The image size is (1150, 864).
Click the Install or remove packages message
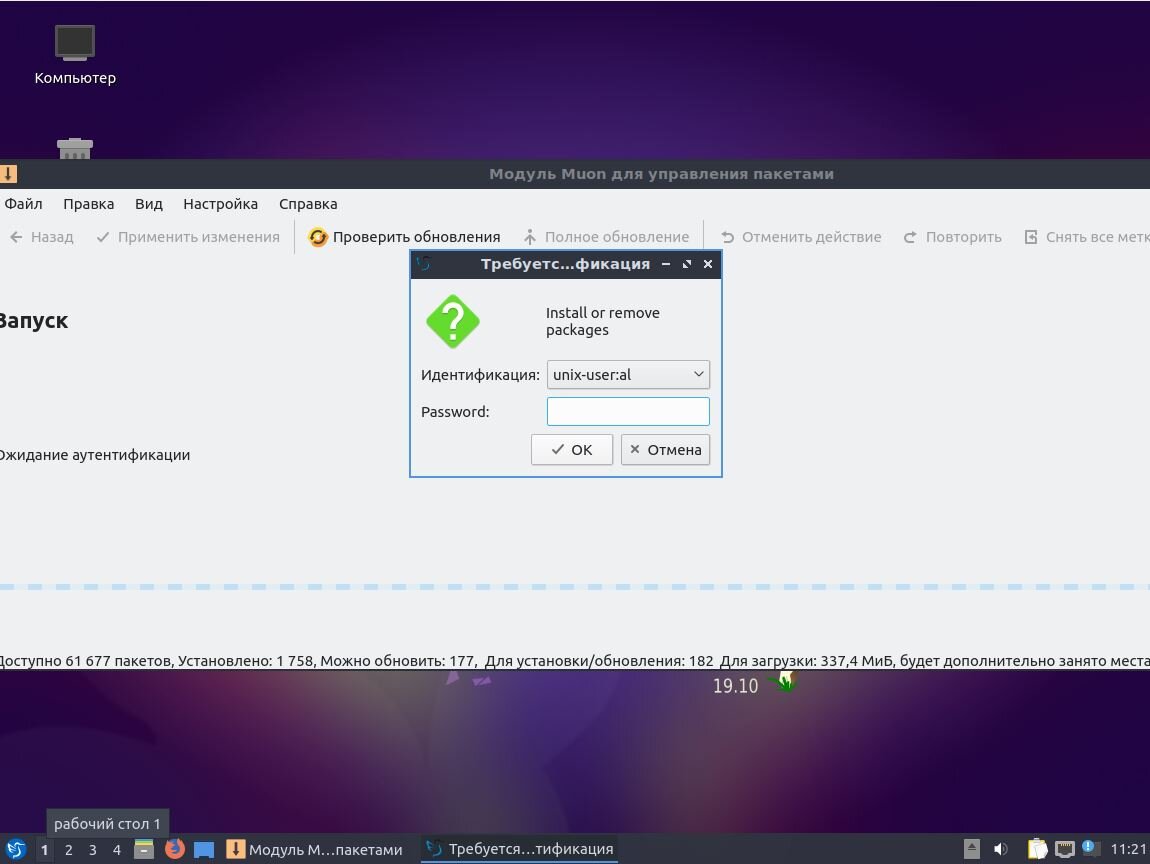603,321
